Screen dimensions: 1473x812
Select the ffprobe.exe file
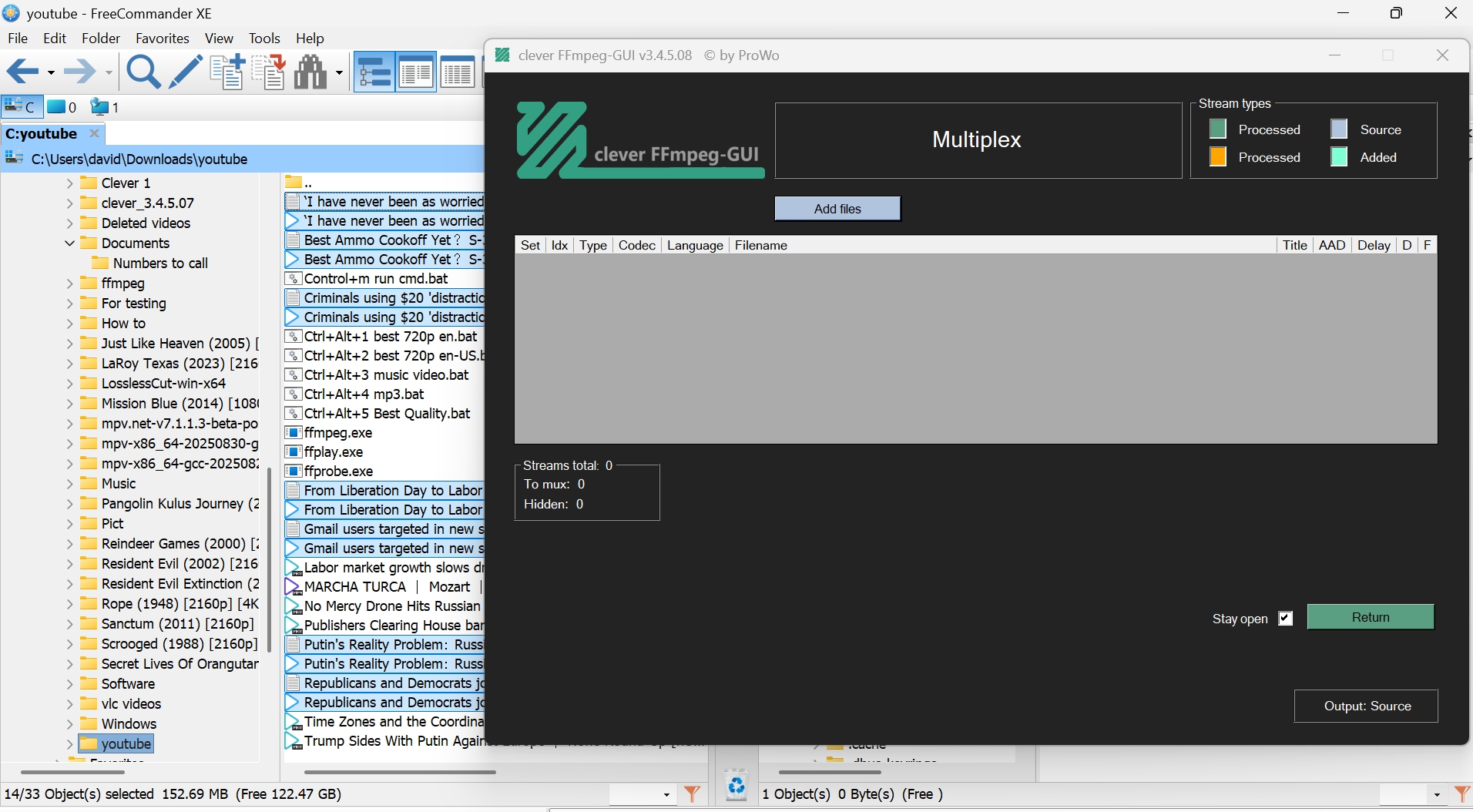pos(338,471)
